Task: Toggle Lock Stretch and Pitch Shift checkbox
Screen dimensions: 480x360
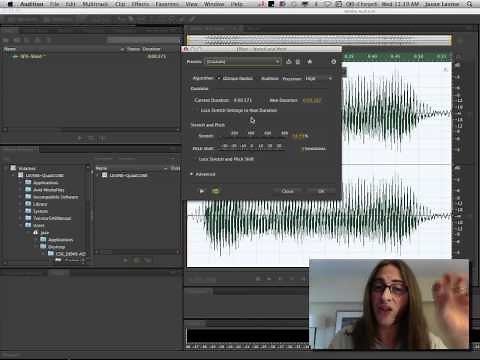Action: [224, 159]
